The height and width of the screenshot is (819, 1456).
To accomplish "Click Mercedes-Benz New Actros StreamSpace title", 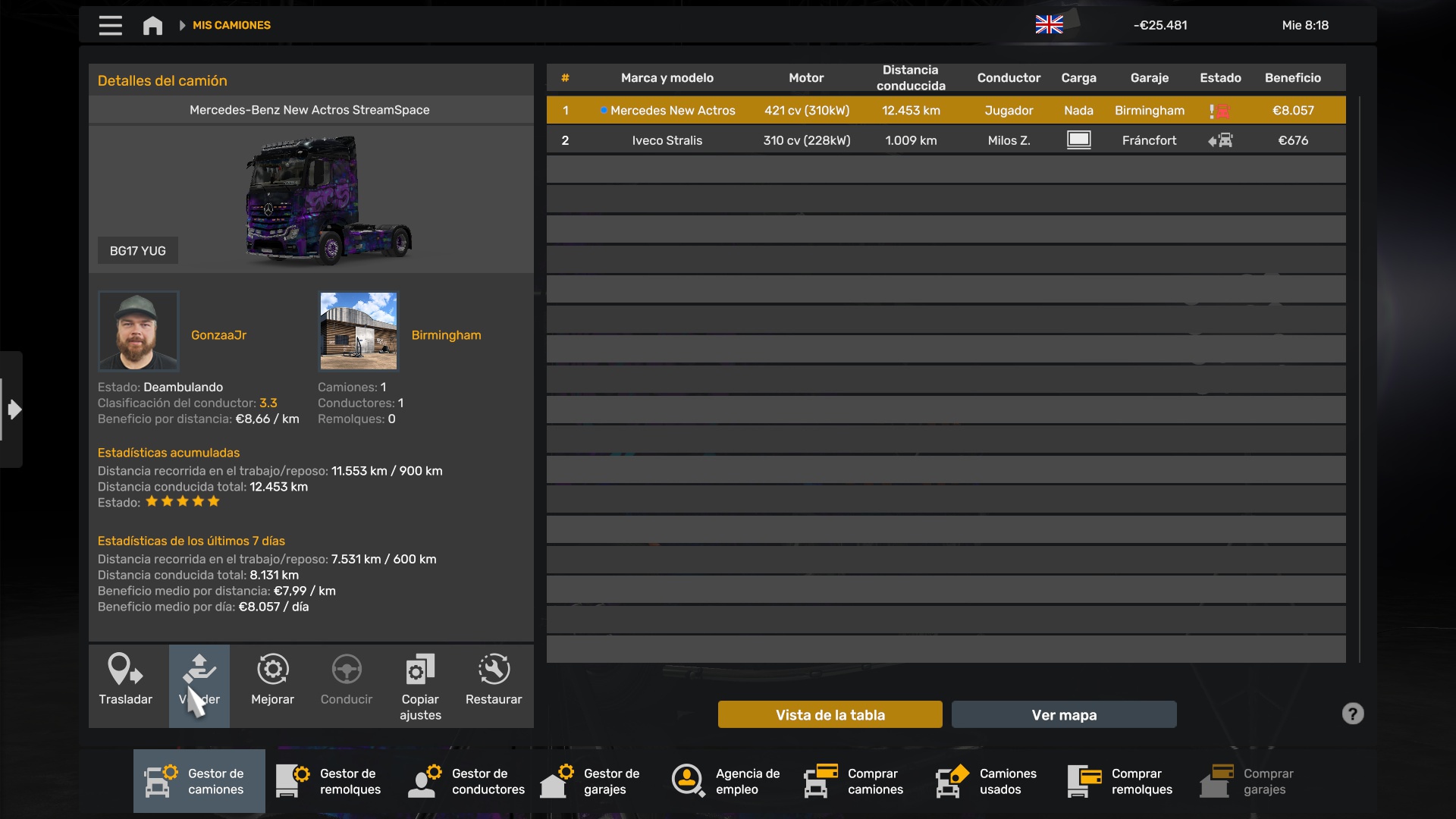I will click(309, 110).
